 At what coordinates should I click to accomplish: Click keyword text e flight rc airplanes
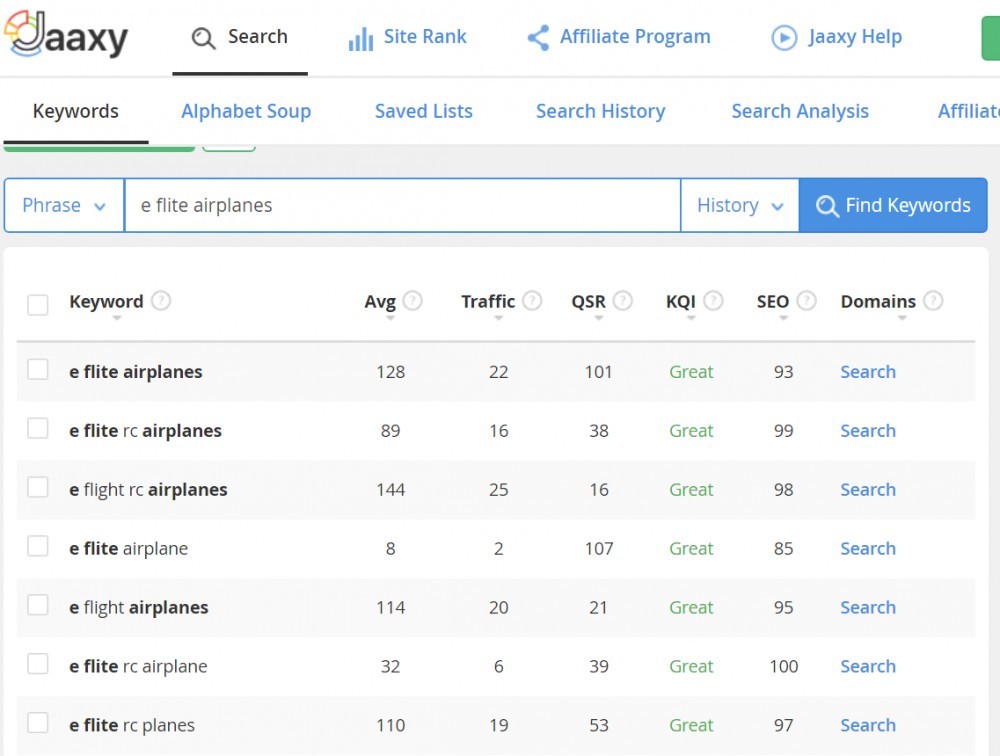pyautogui.click(x=148, y=489)
